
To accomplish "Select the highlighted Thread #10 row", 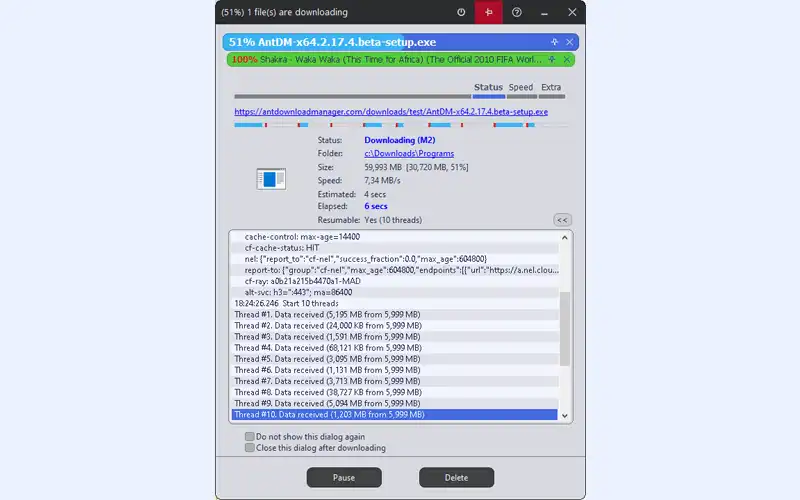I will tap(394, 415).
